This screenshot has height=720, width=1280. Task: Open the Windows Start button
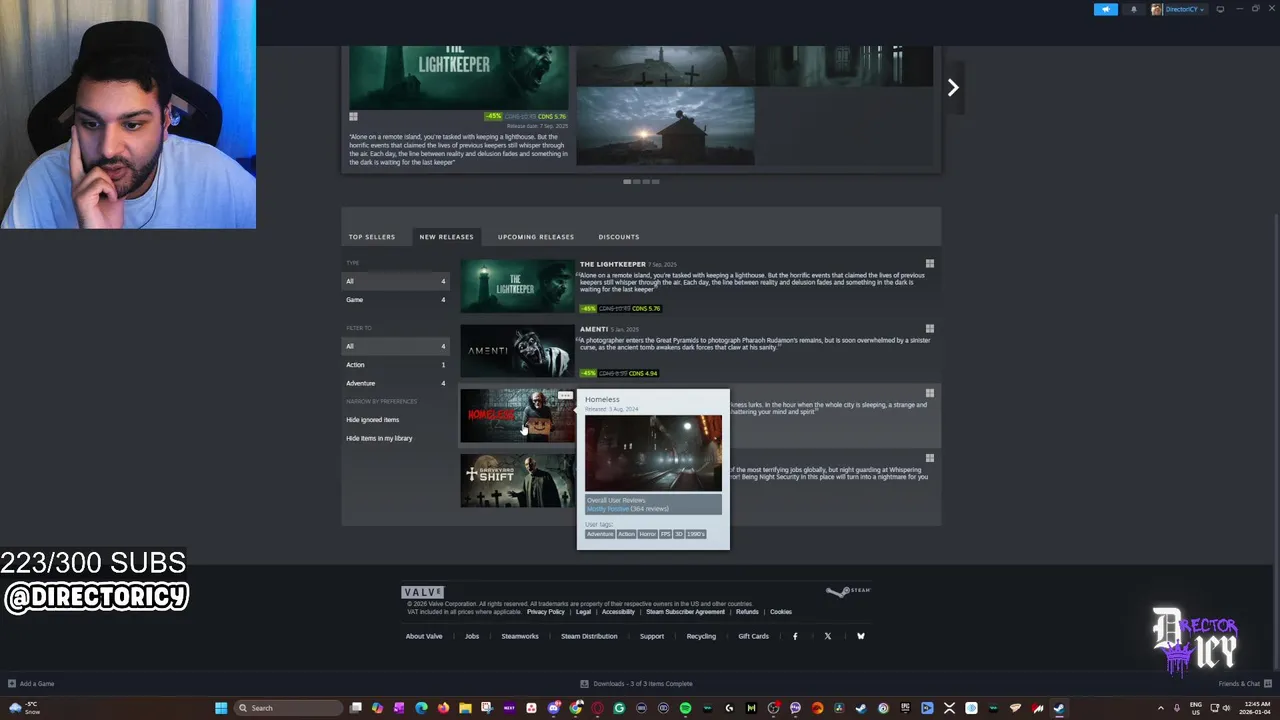(221, 708)
